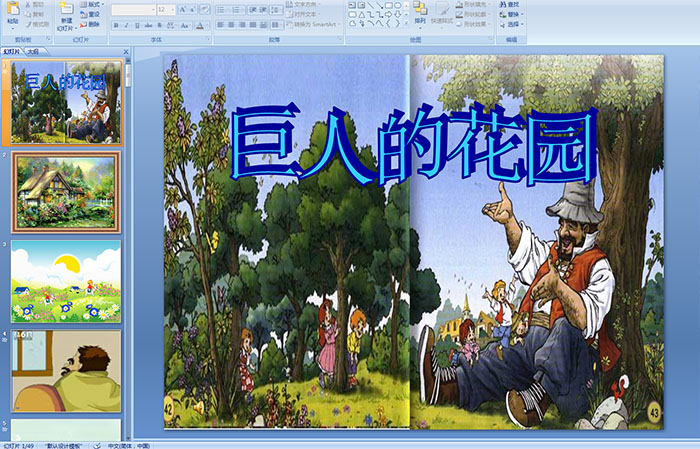This screenshot has height=449, width=700.
Task: Click the Convert to SmartArt button
Action: point(313,24)
